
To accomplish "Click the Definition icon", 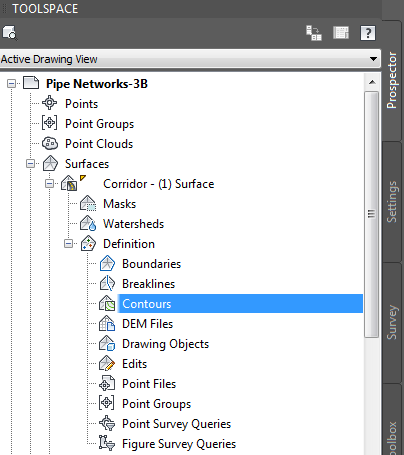I will [88, 244].
